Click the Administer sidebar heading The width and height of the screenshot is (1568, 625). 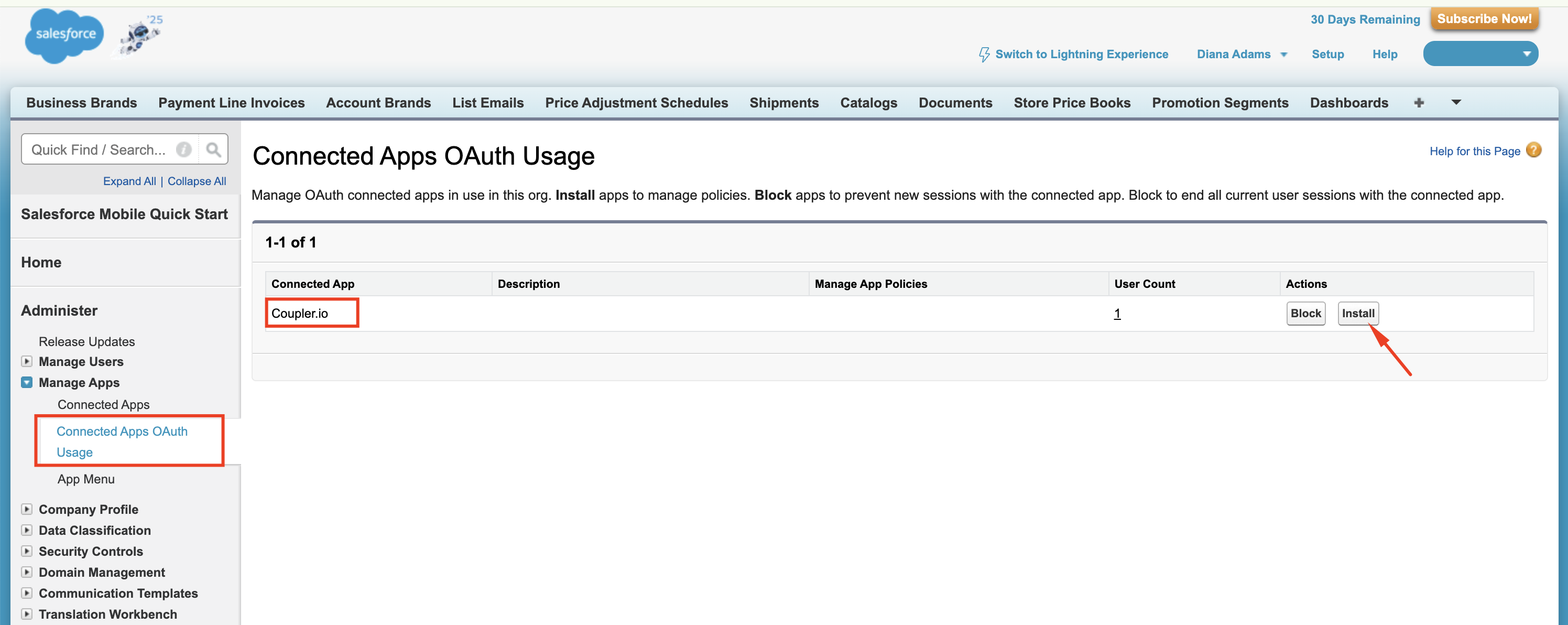click(59, 311)
